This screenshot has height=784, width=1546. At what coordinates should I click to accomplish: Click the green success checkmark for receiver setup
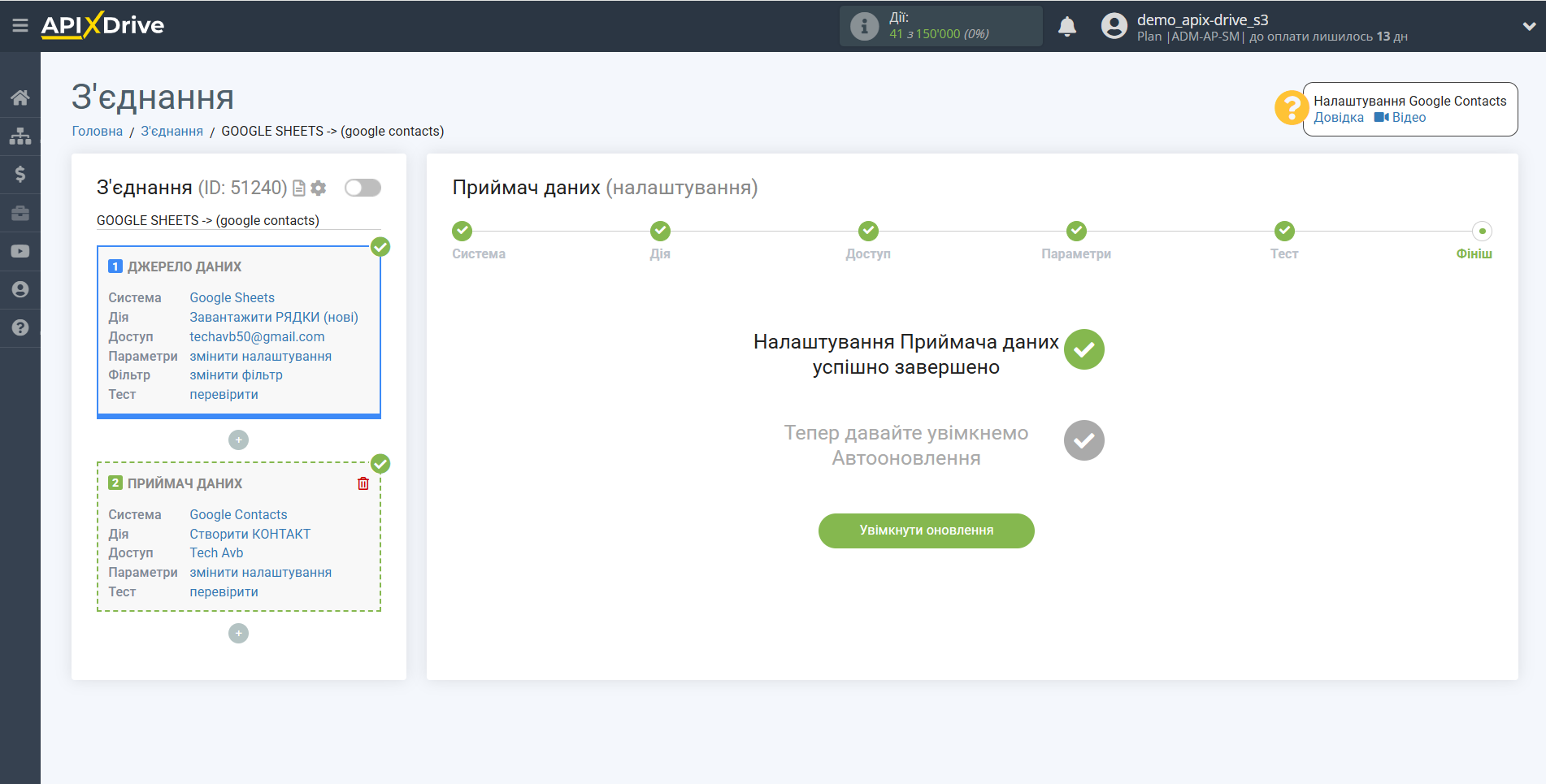(1084, 349)
